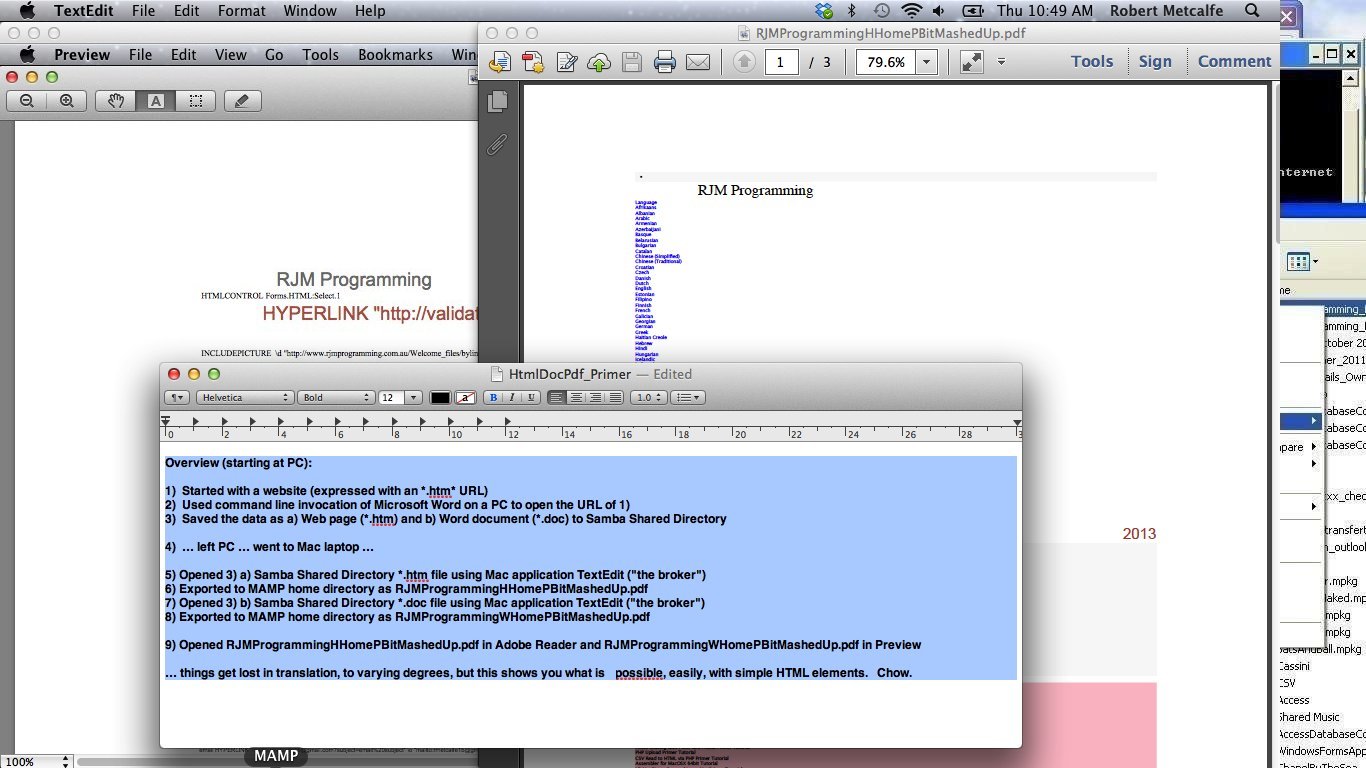1366x768 pixels.
Task: Click the Open file icon in Adobe Reader
Action: click(x=500, y=62)
